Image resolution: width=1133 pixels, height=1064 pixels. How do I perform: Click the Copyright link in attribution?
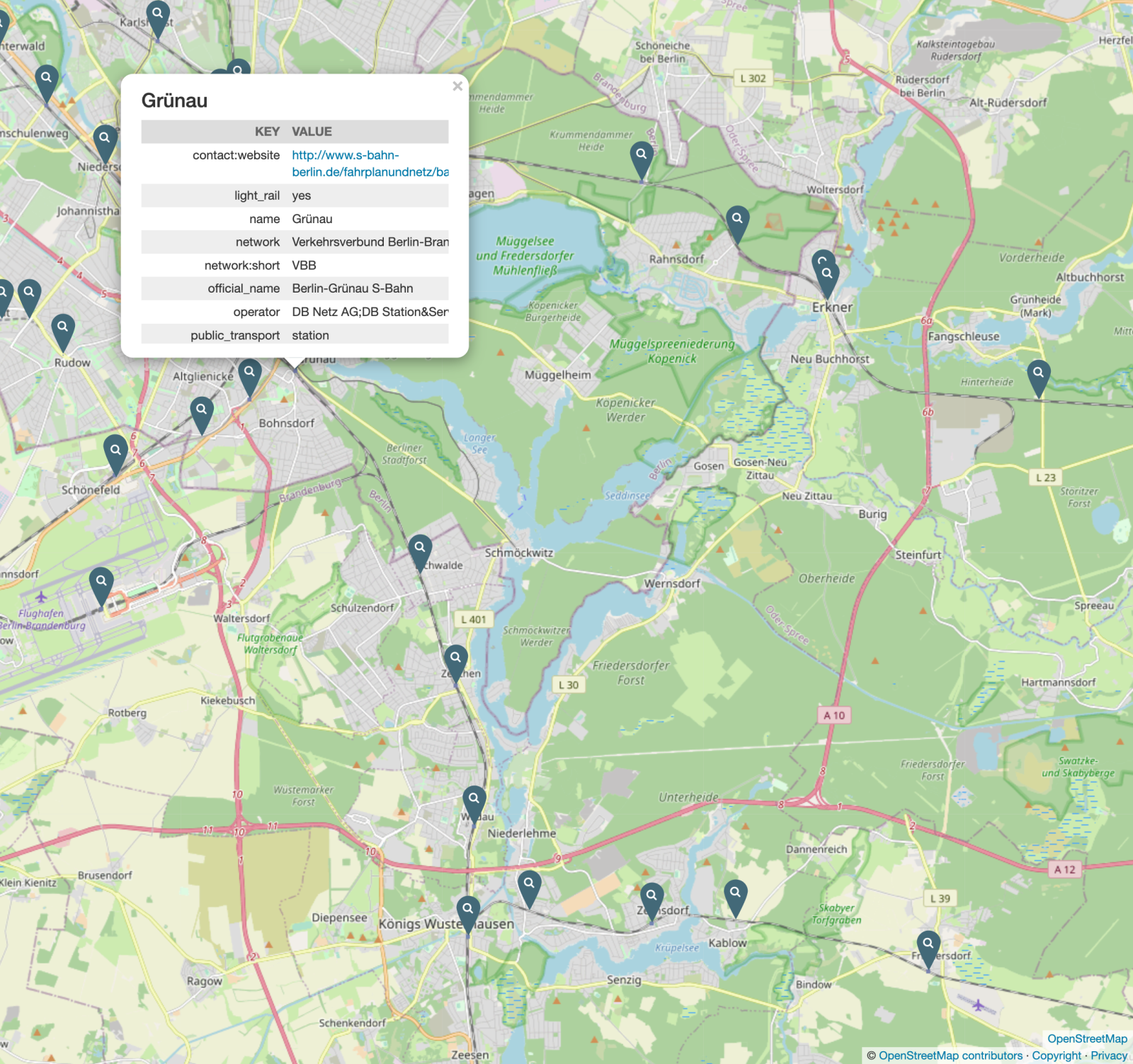pos(1057,1055)
